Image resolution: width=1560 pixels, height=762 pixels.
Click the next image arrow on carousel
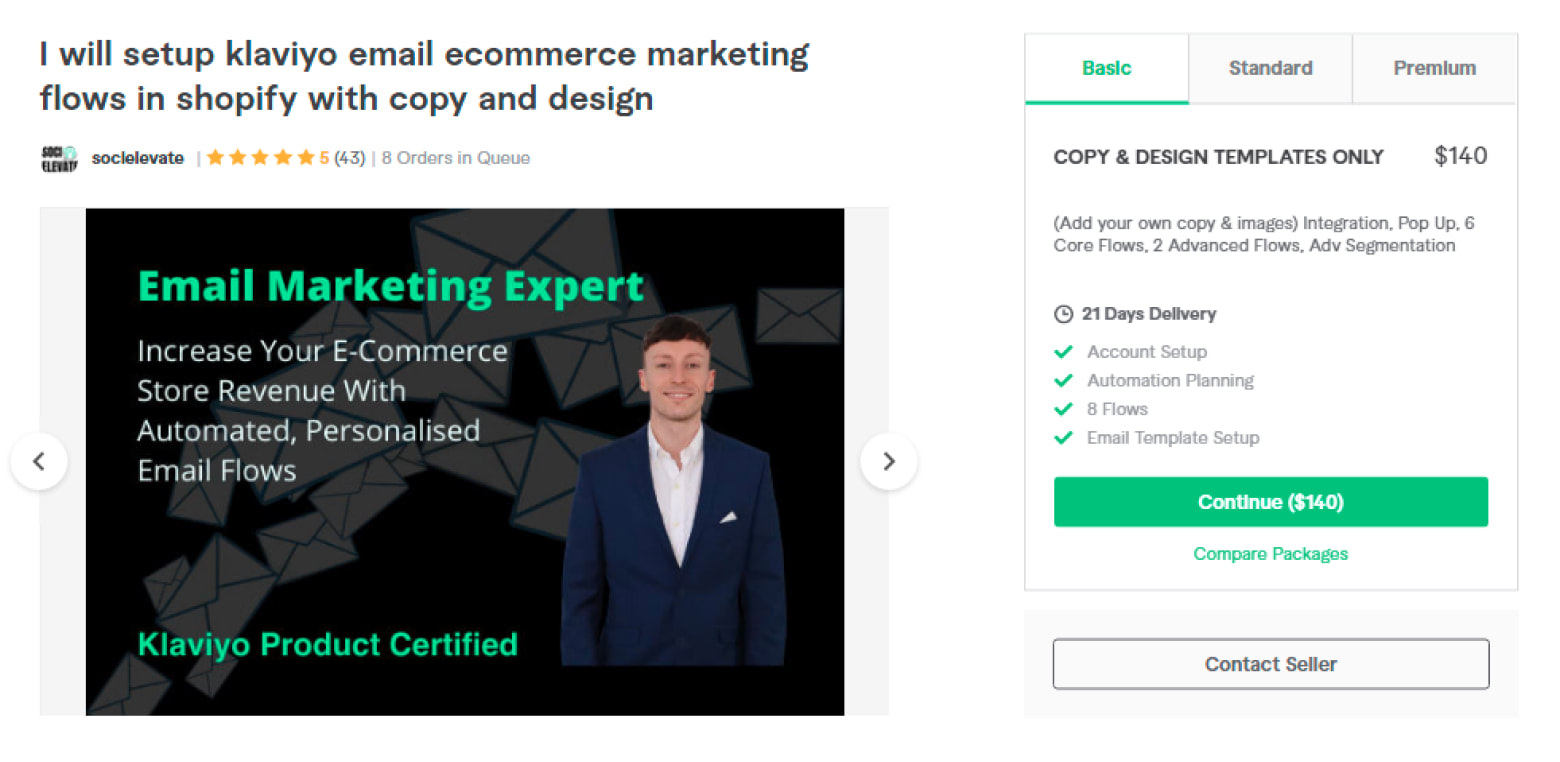(888, 461)
